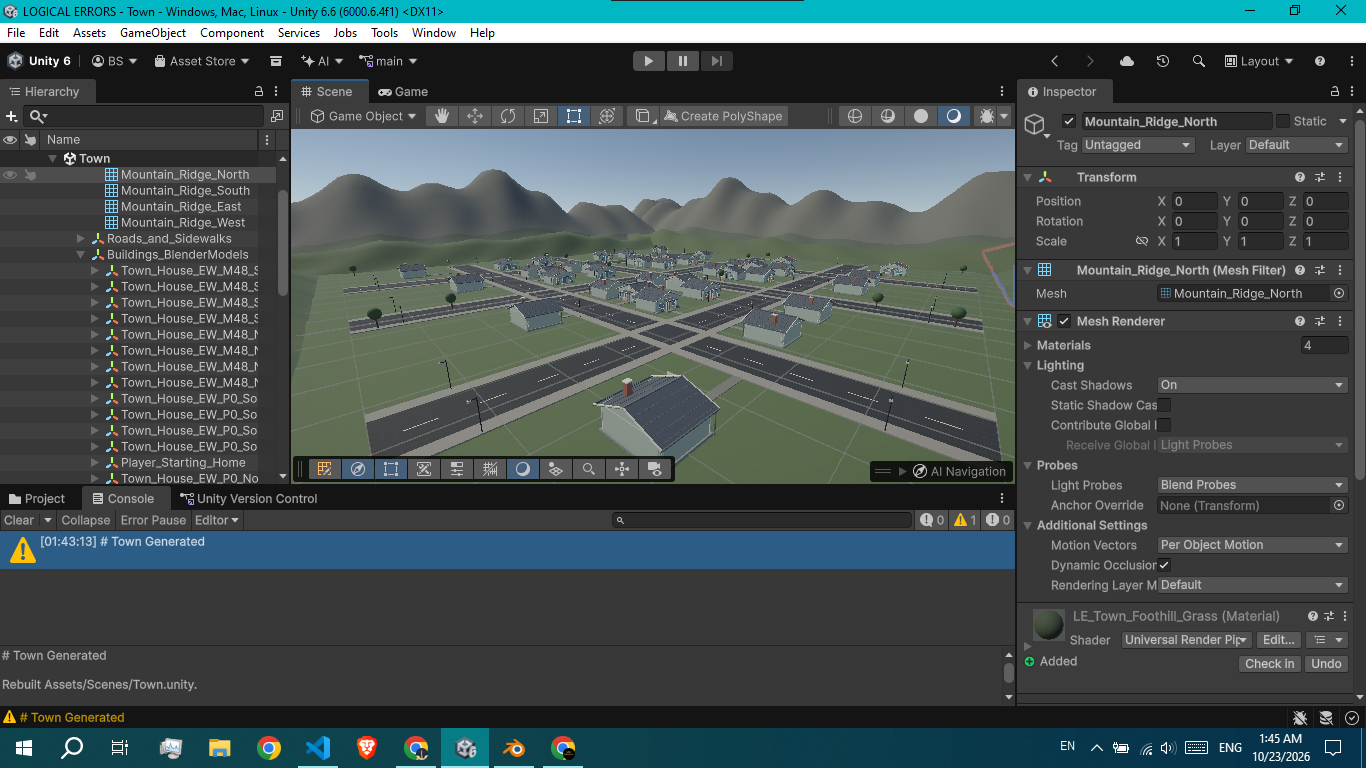The width and height of the screenshot is (1366, 768).
Task: Open the GameObject menu
Action: 153,33
